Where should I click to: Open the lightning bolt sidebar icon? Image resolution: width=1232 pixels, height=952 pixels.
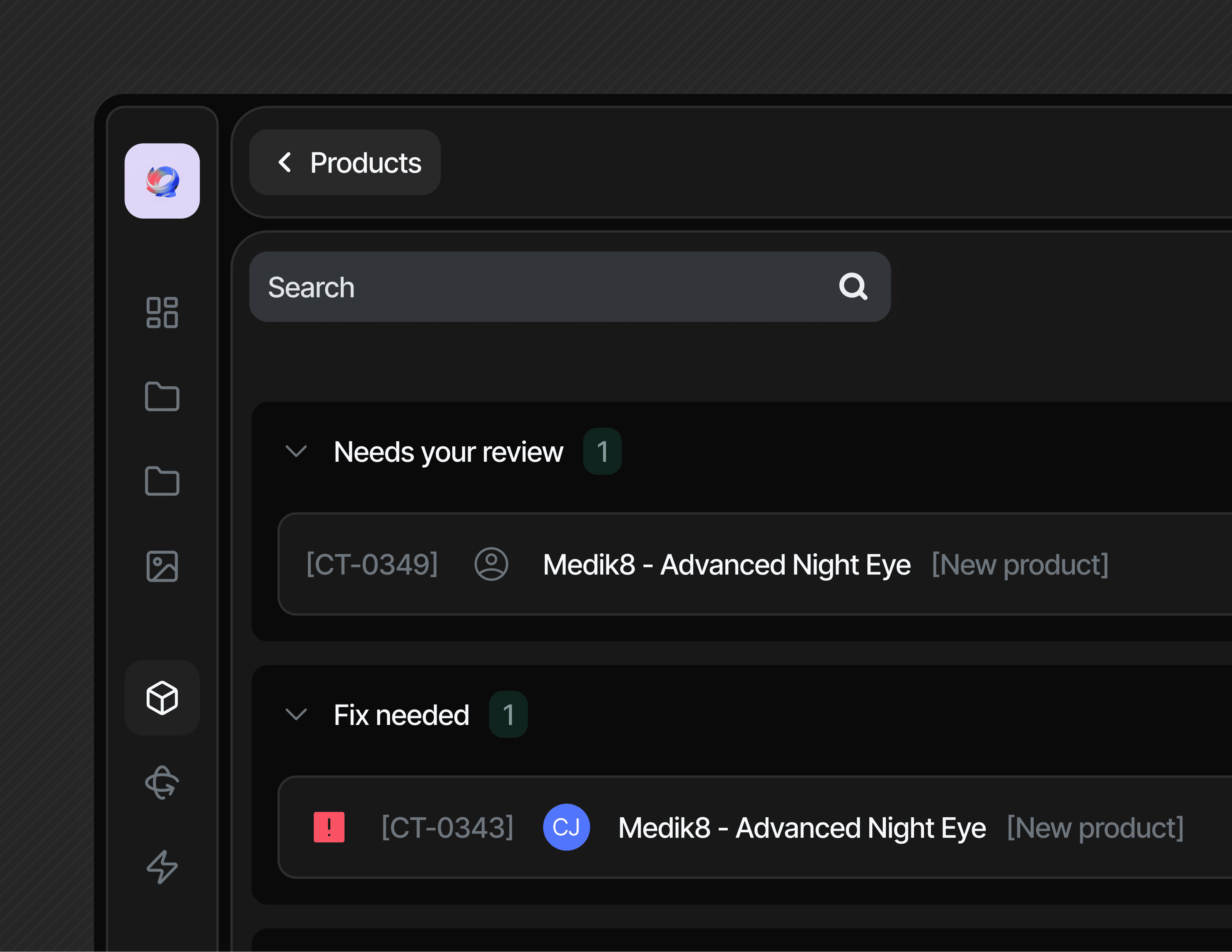pos(162,867)
